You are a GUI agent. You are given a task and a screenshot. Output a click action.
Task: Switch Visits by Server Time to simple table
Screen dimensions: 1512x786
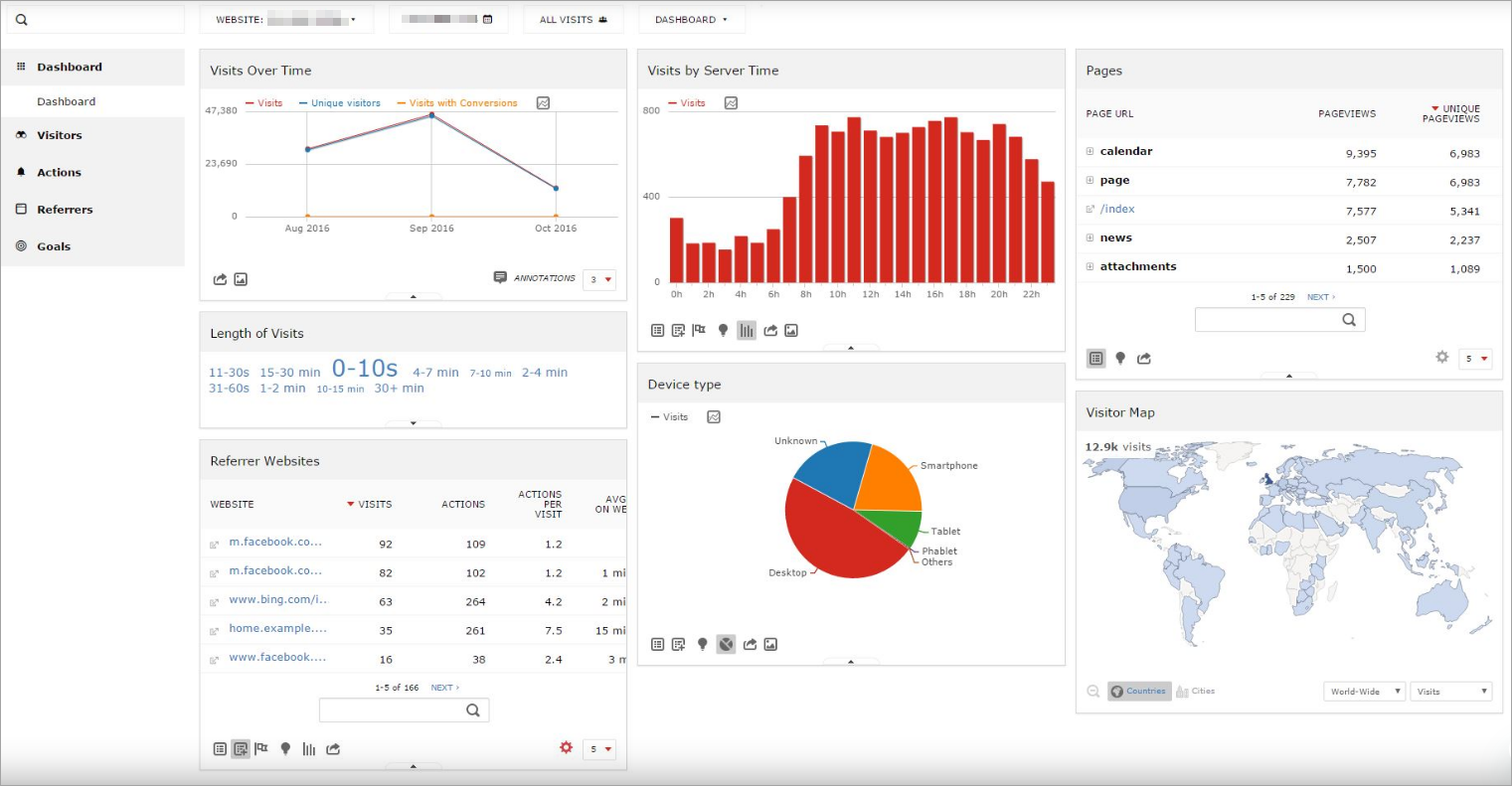[657, 330]
